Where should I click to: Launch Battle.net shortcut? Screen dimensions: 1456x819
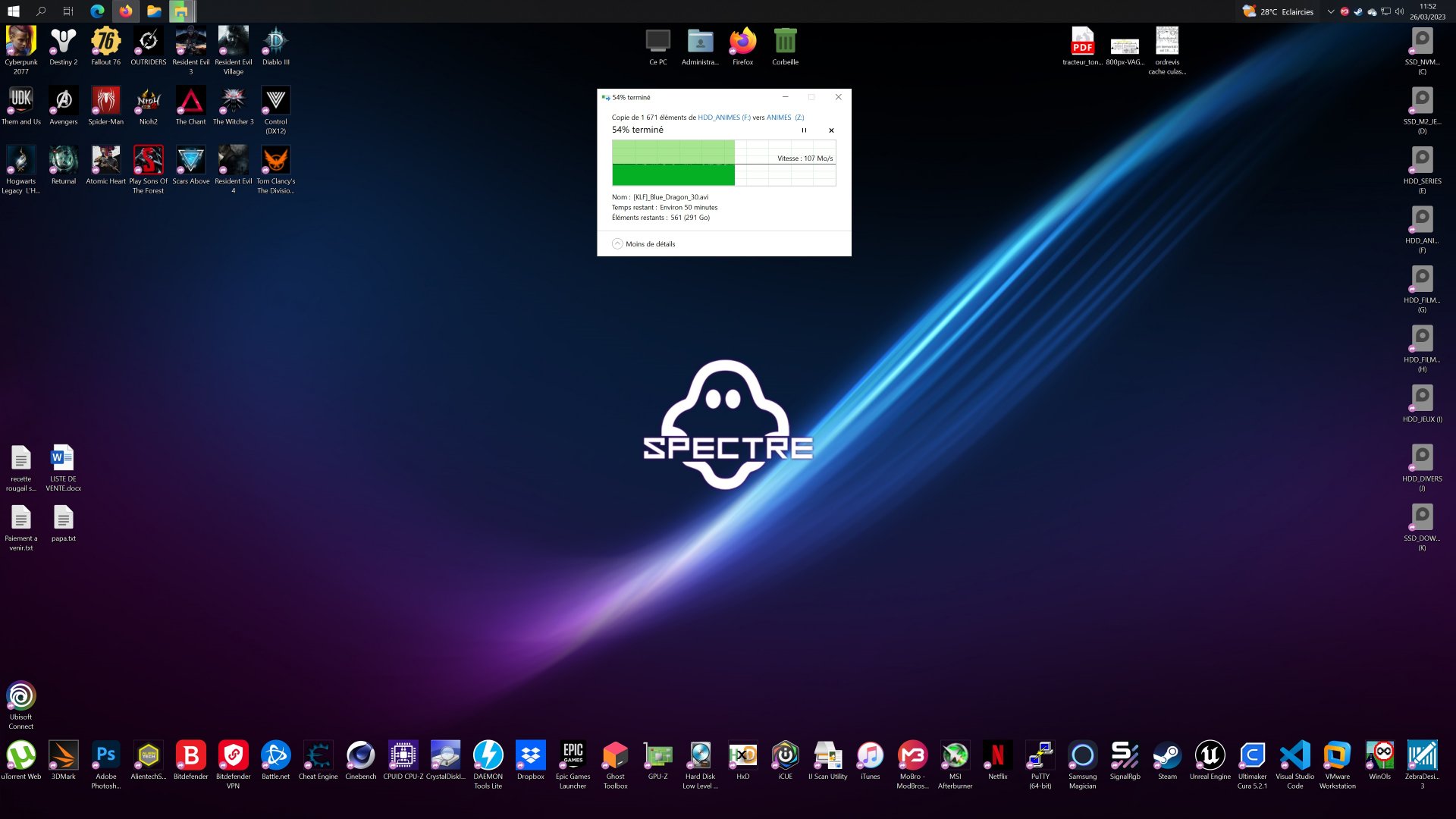(x=276, y=760)
